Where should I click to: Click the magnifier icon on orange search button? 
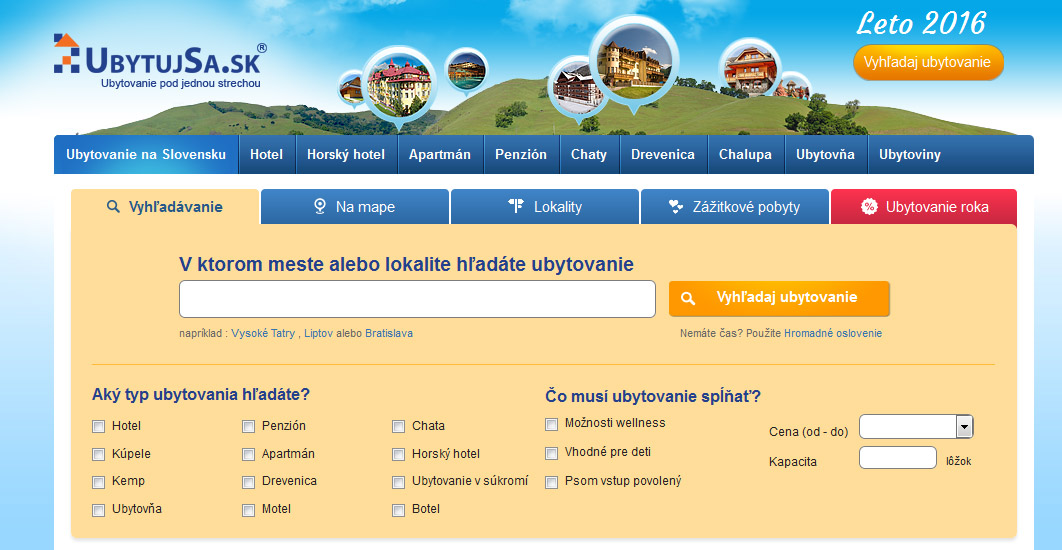(688, 298)
